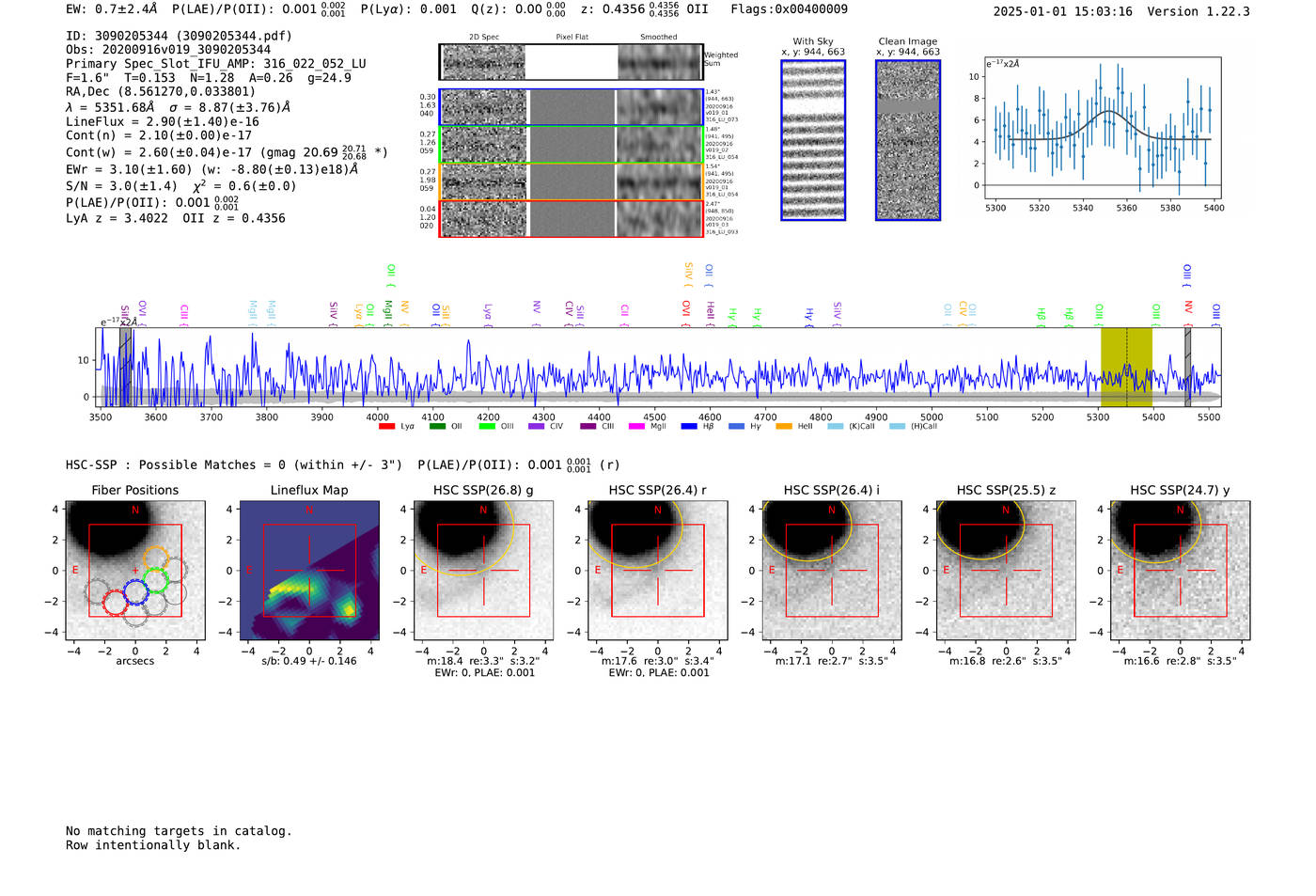
Task: Select the magenta MgII legend marker
Action: click(636, 427)
